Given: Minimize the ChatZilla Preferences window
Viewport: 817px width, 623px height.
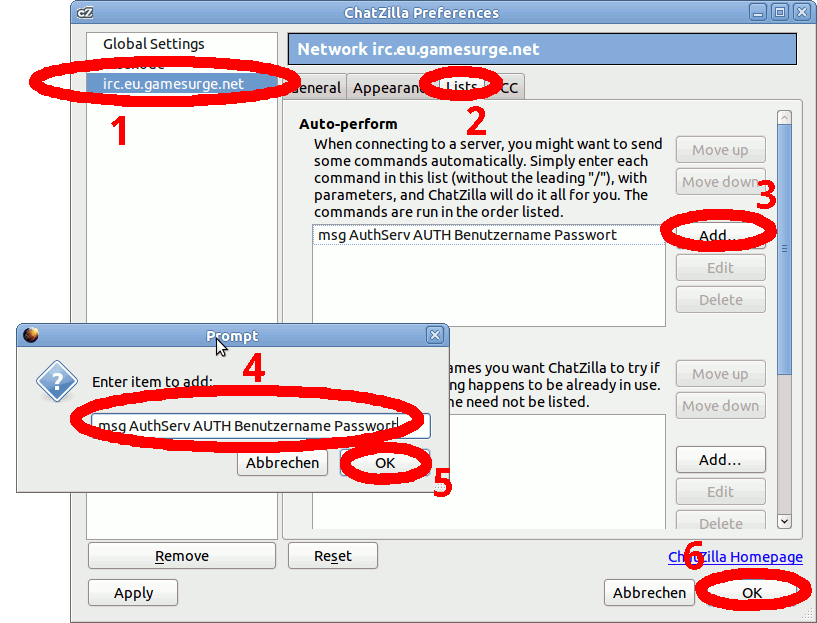Looking at the screenshot, I should pyautogui.click(x=758, y=13).
